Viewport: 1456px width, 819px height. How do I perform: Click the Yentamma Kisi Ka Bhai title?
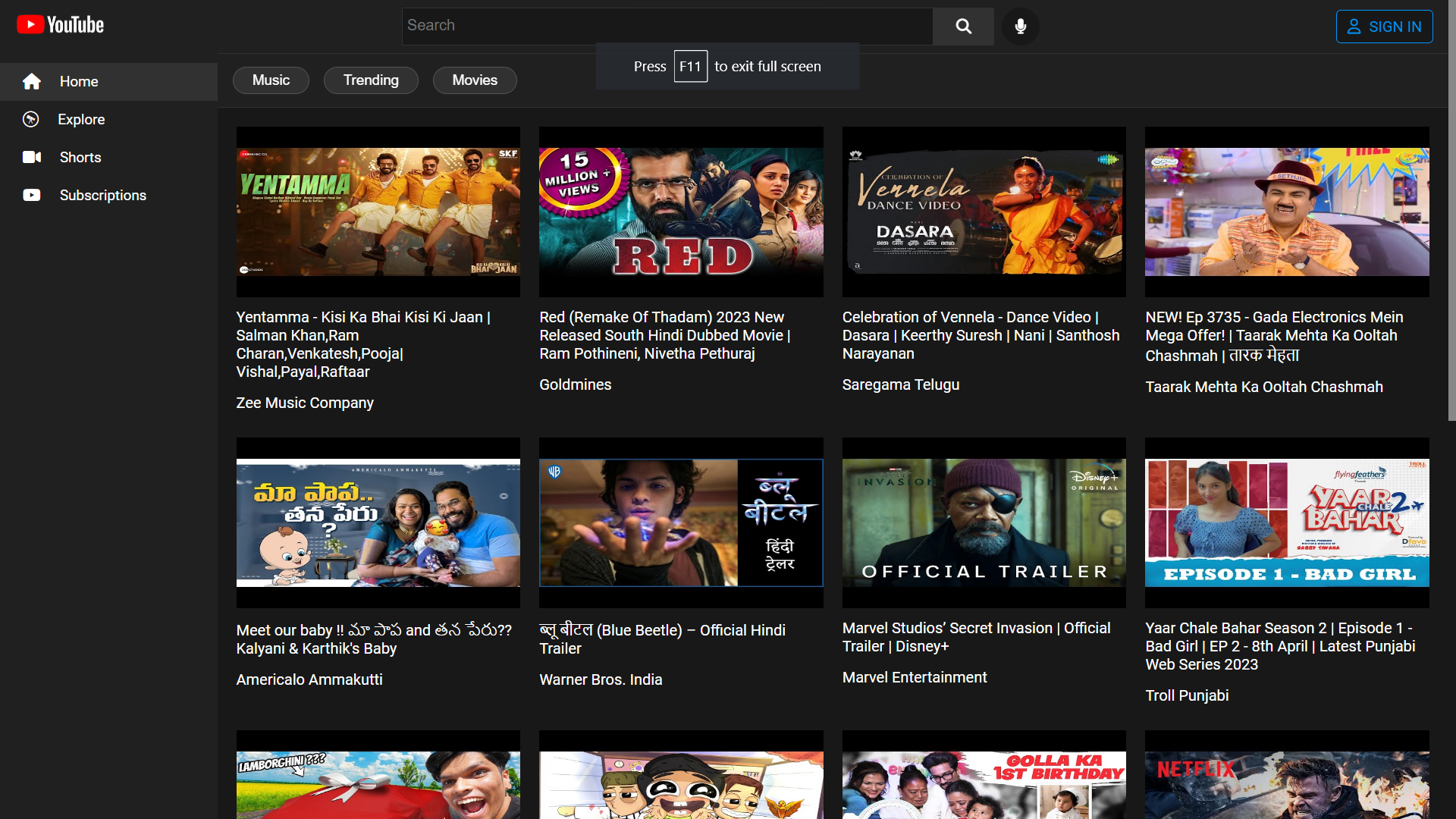click(363, 344)
